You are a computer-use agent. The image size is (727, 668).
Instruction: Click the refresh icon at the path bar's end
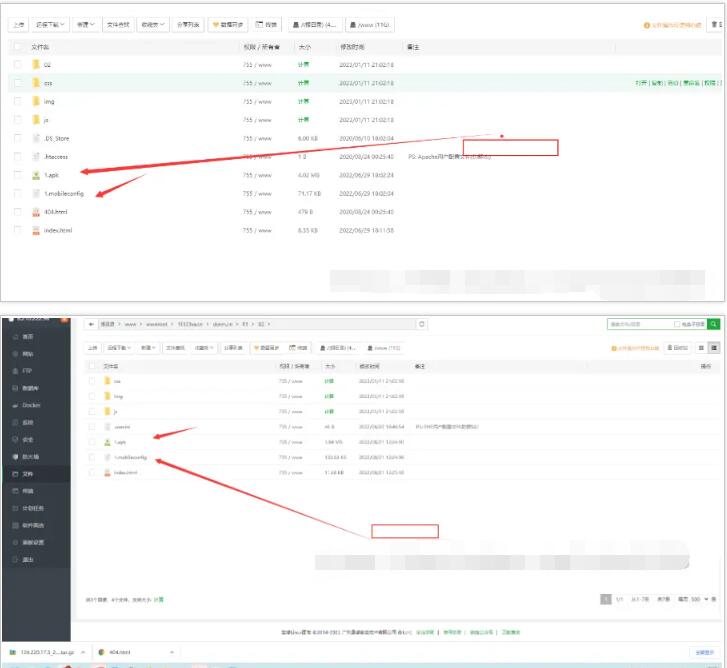coord(422,324)
